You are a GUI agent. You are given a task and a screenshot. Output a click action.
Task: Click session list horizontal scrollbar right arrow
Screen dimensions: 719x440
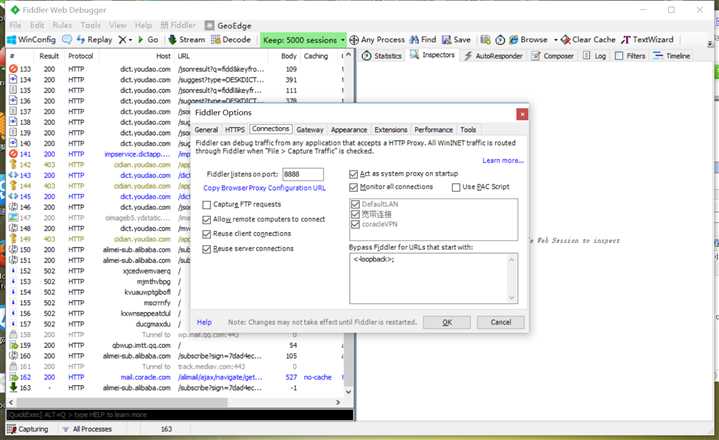point(338,402)
